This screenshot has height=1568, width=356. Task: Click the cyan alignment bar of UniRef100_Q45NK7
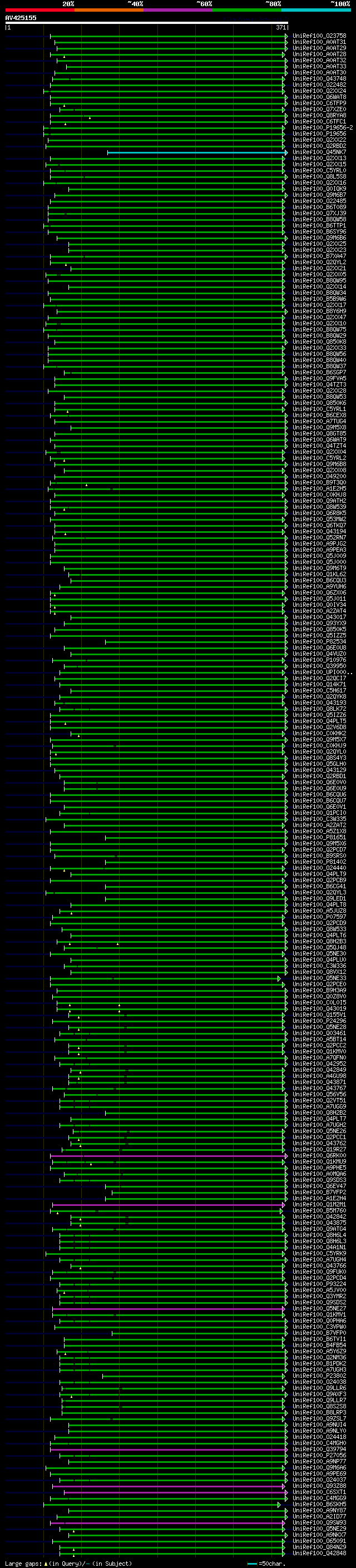(x=196, y=152)
